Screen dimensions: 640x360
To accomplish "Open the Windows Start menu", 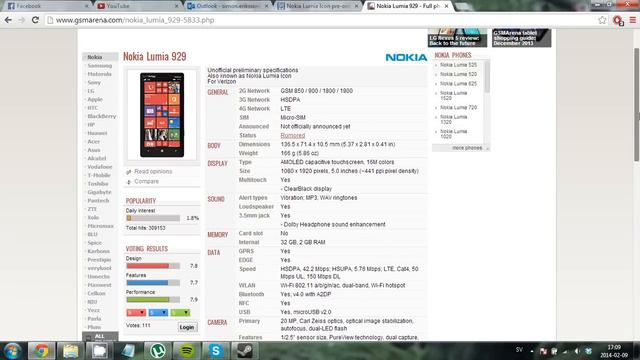I will pyautogui.click(x=12, y=351).
